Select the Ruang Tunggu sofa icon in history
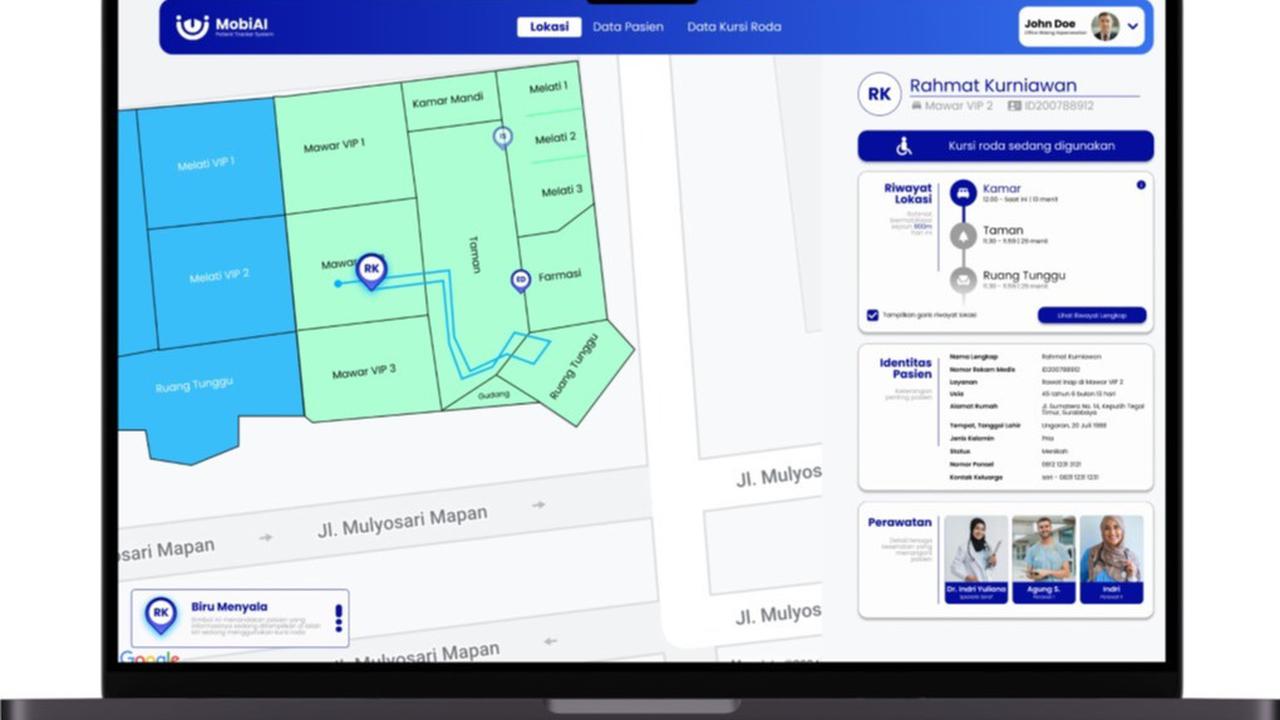This screenshot has width=1280, height=720. click(963, 280)
